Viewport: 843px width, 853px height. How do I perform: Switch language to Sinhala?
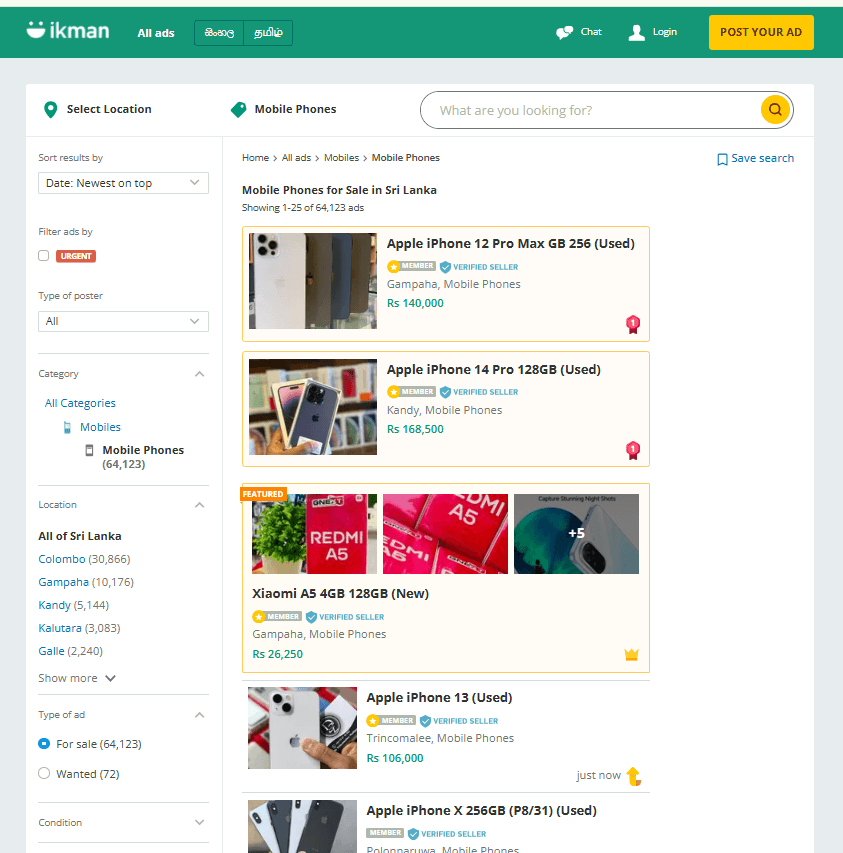tap(219, 33)
